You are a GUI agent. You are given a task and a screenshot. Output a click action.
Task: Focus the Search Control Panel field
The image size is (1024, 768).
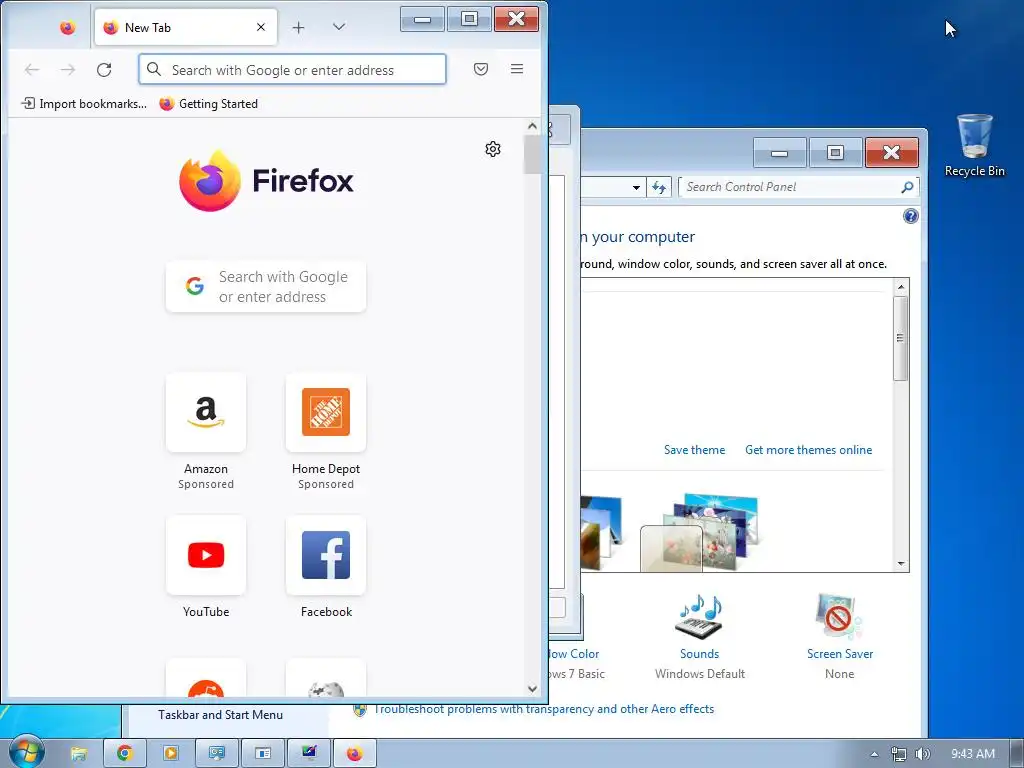(x=798, y=187)
